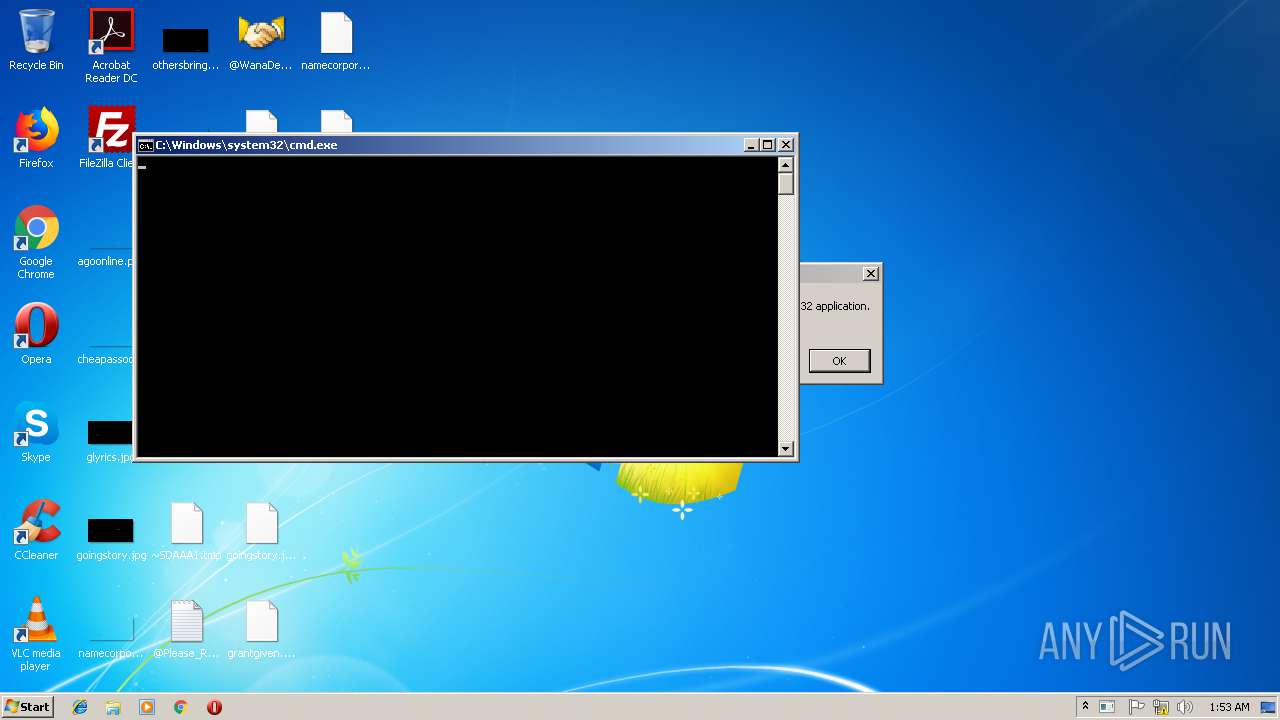Minimize the cmd.exe window

(751, 145)
